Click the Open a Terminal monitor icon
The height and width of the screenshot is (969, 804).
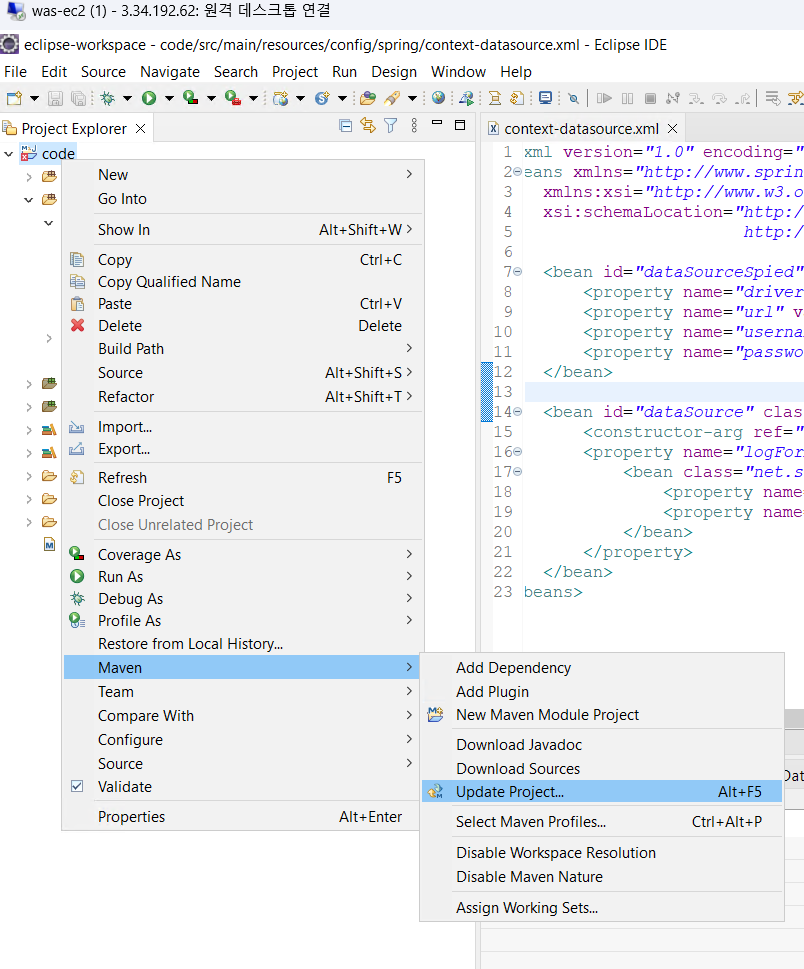point(546,98)
